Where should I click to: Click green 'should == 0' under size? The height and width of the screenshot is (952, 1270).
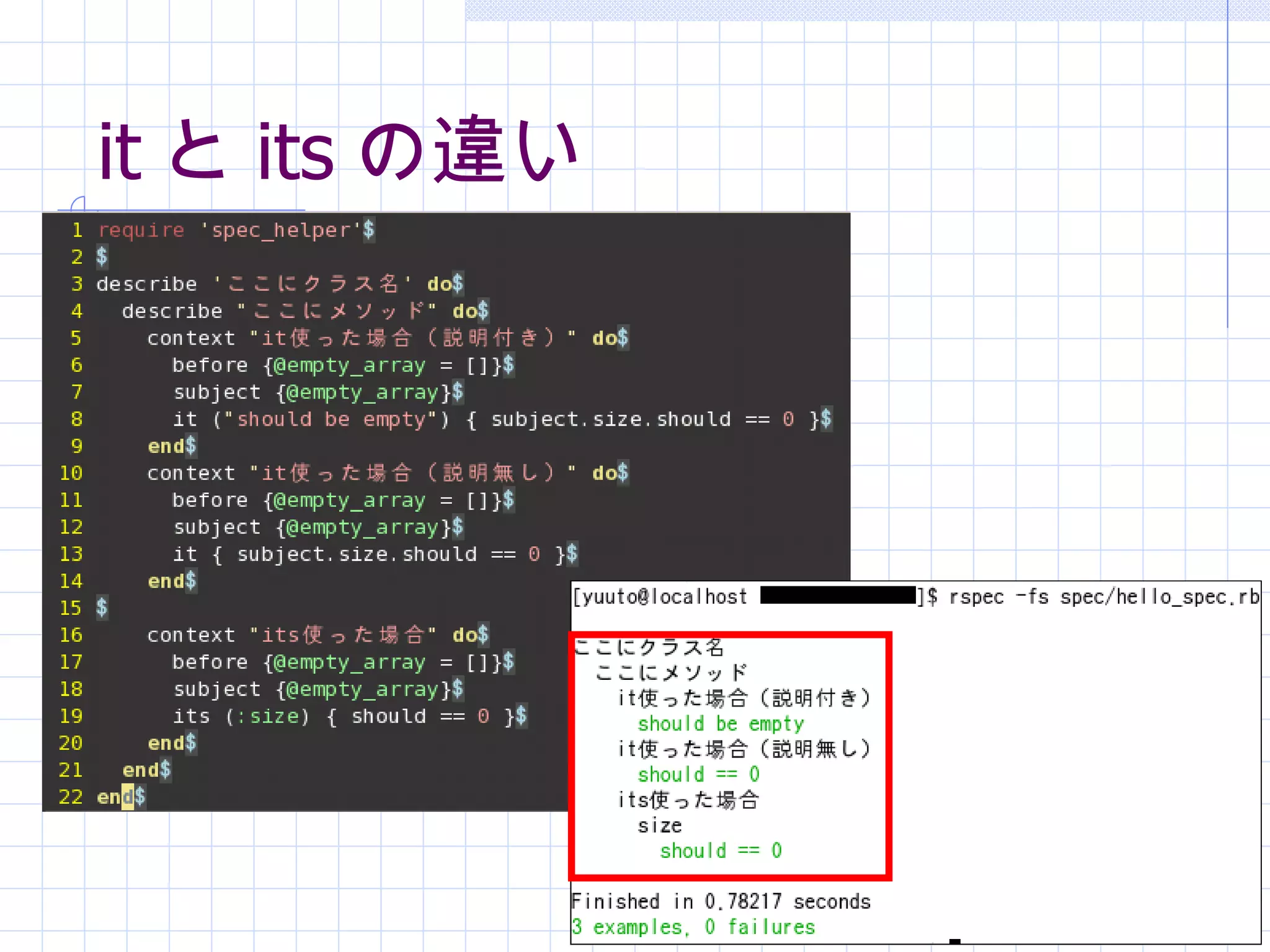coord(721,851)
